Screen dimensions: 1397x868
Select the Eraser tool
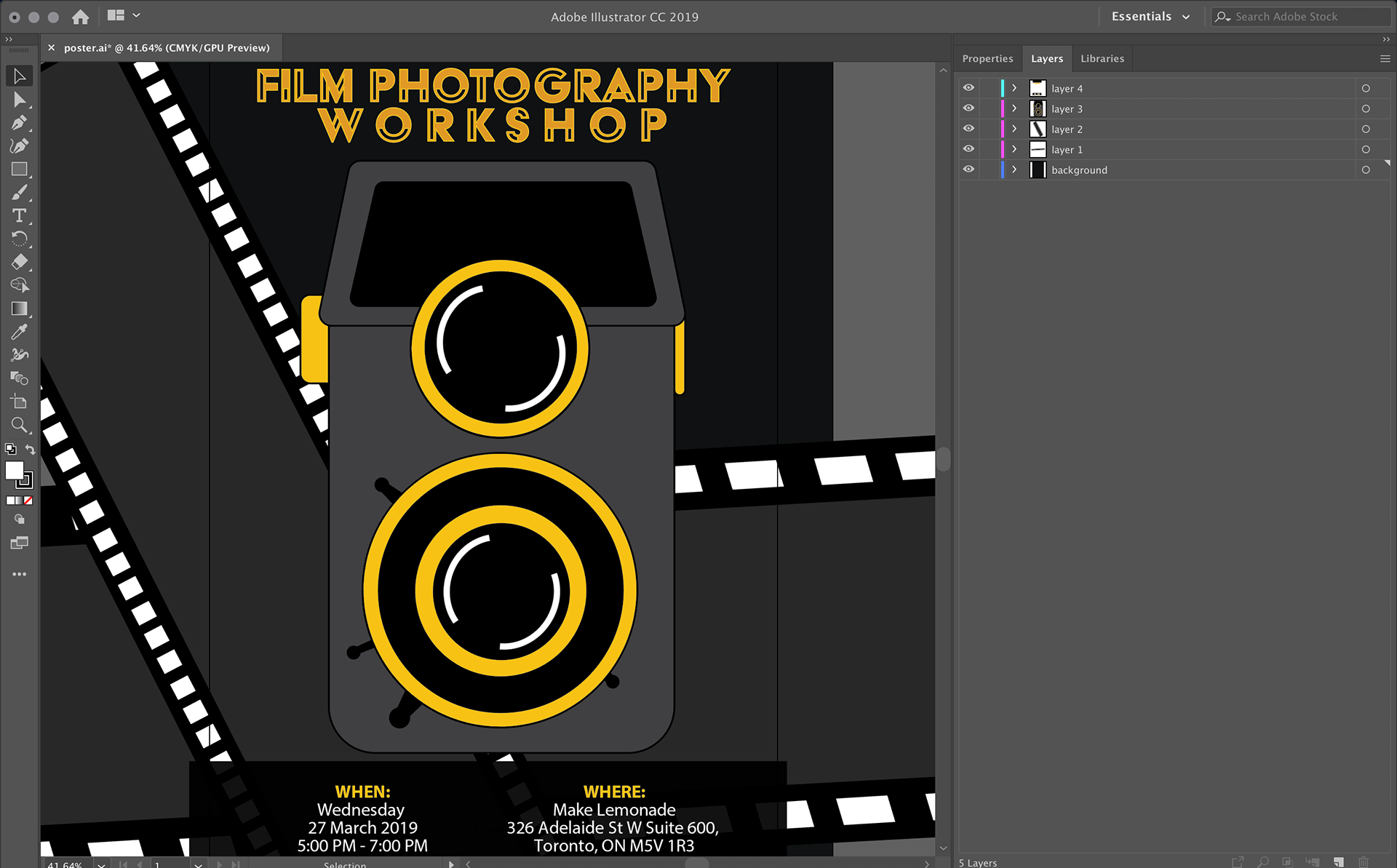20,262
